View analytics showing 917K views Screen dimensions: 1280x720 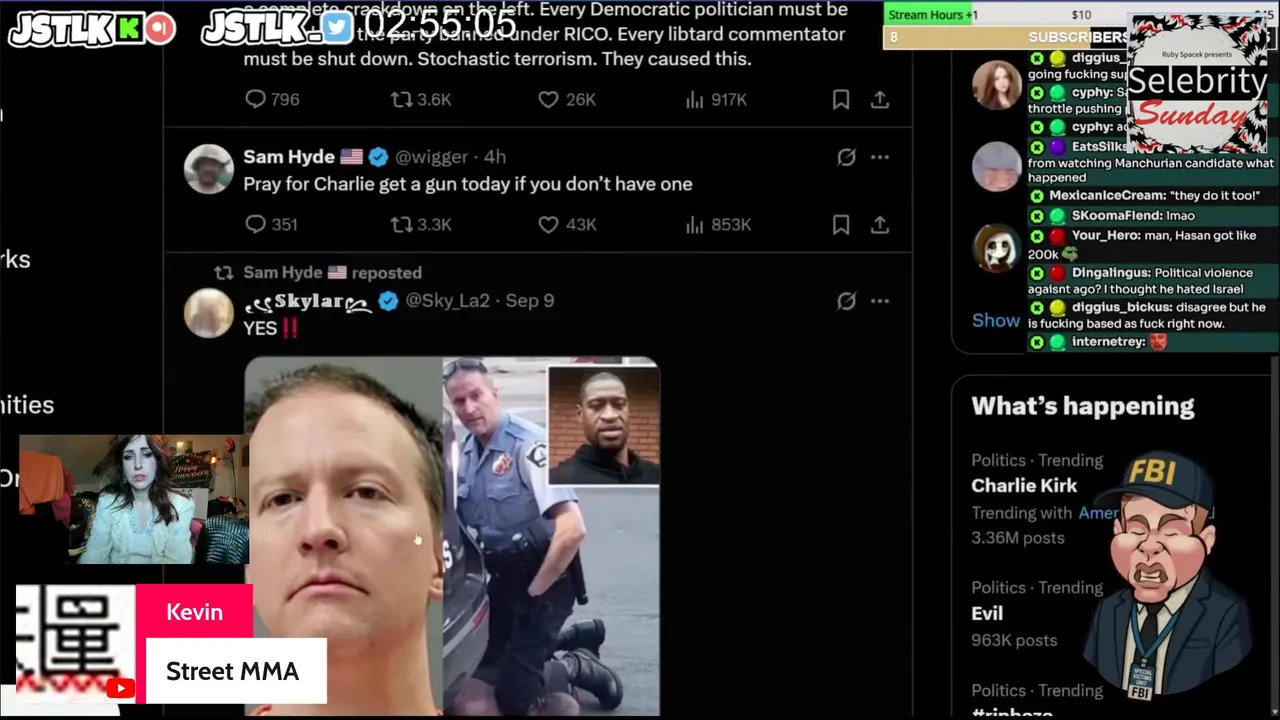716,100
